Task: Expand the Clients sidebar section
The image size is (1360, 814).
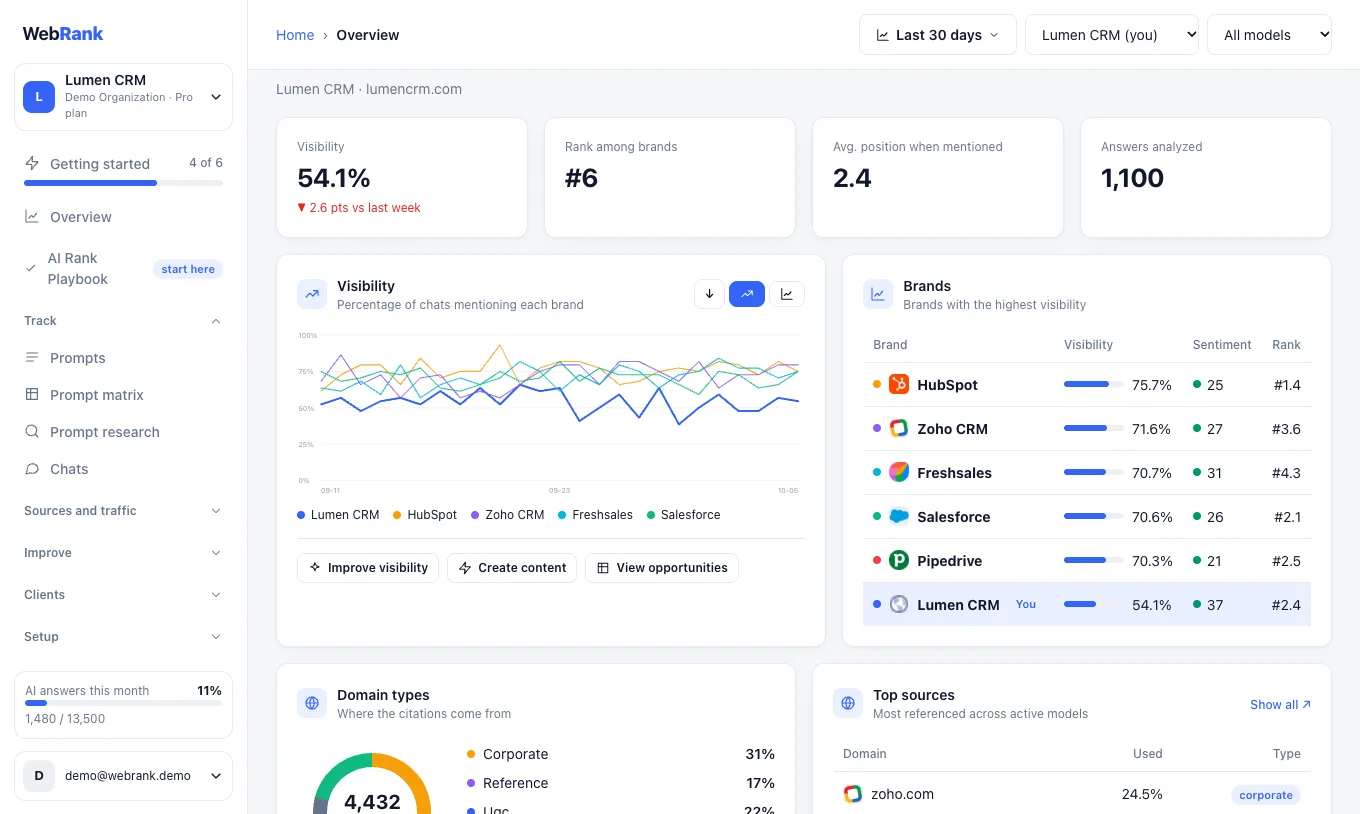Action: [x=123, y=595]
